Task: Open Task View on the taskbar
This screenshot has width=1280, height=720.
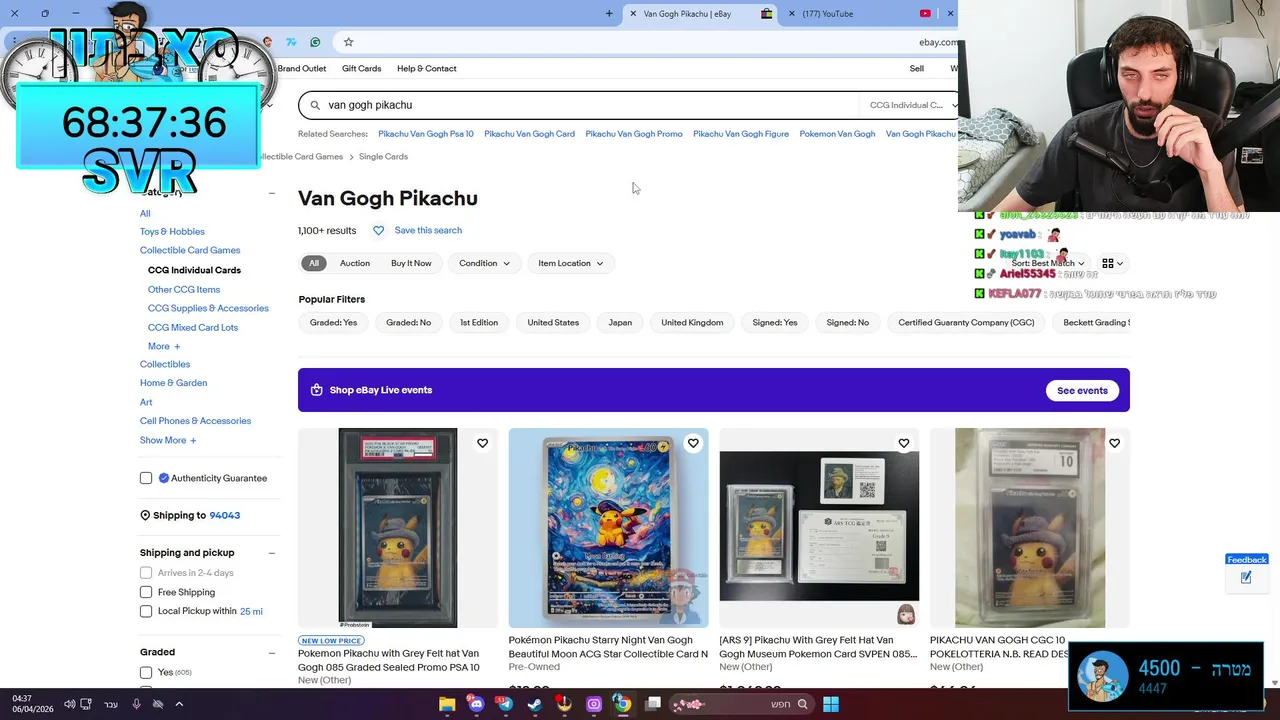Action: (653, 704)
